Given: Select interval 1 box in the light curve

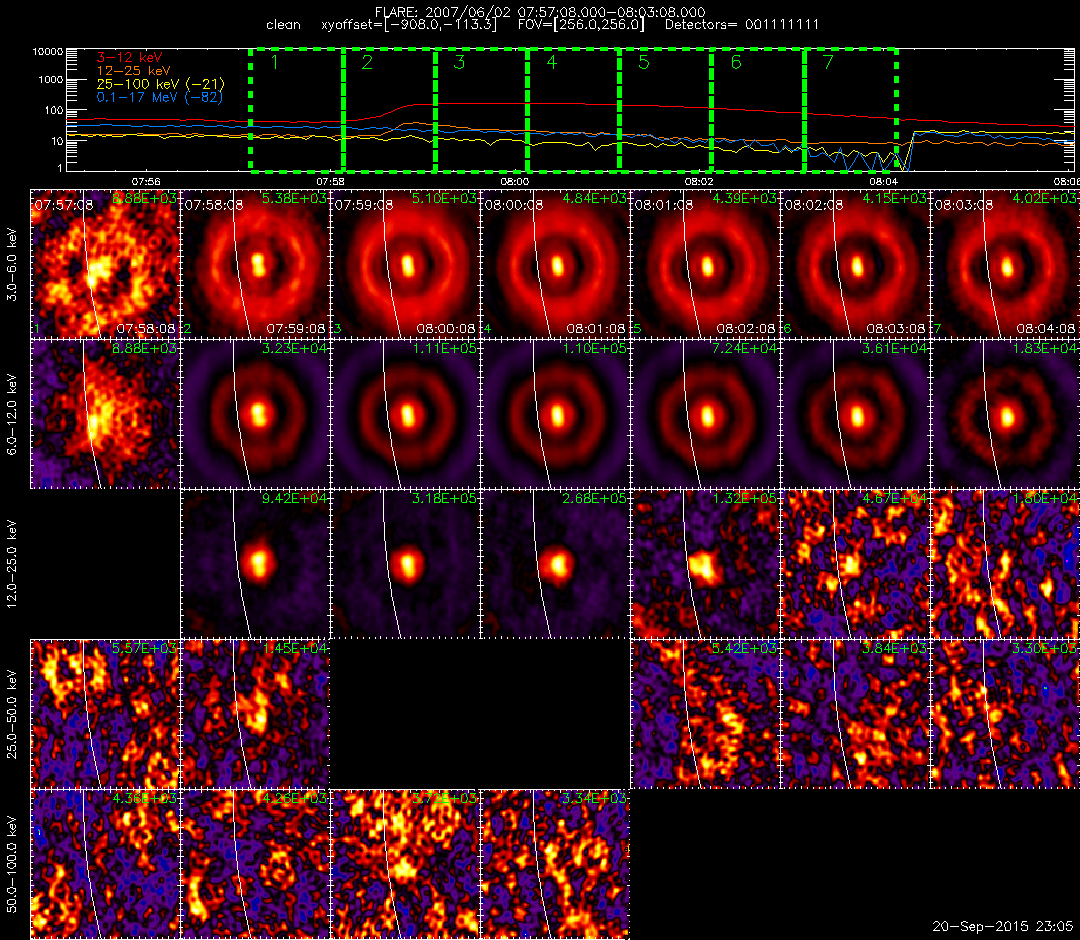Looking at the screenshot, I should (297, 109).
